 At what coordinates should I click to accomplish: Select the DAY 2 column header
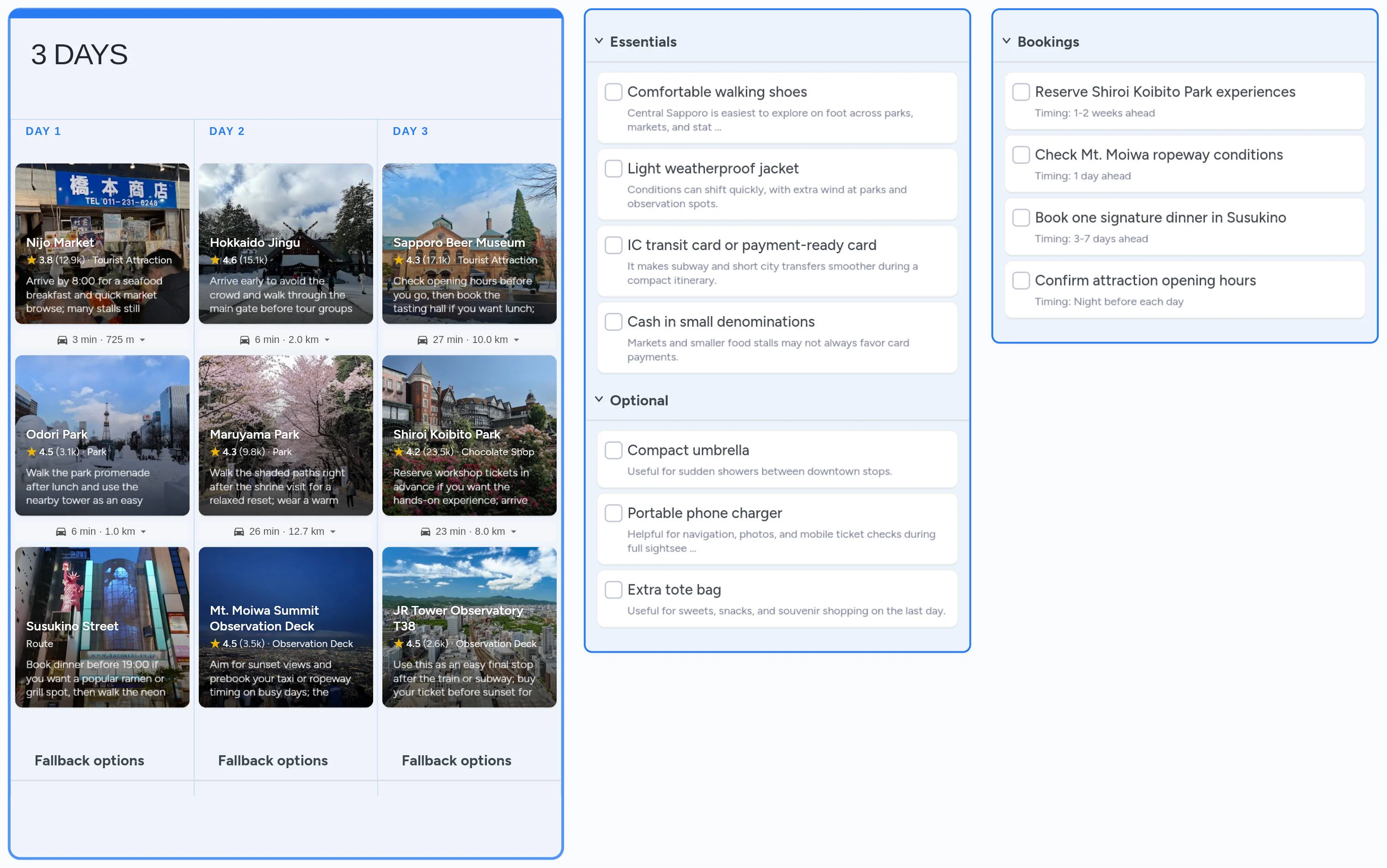click(227, 131)
